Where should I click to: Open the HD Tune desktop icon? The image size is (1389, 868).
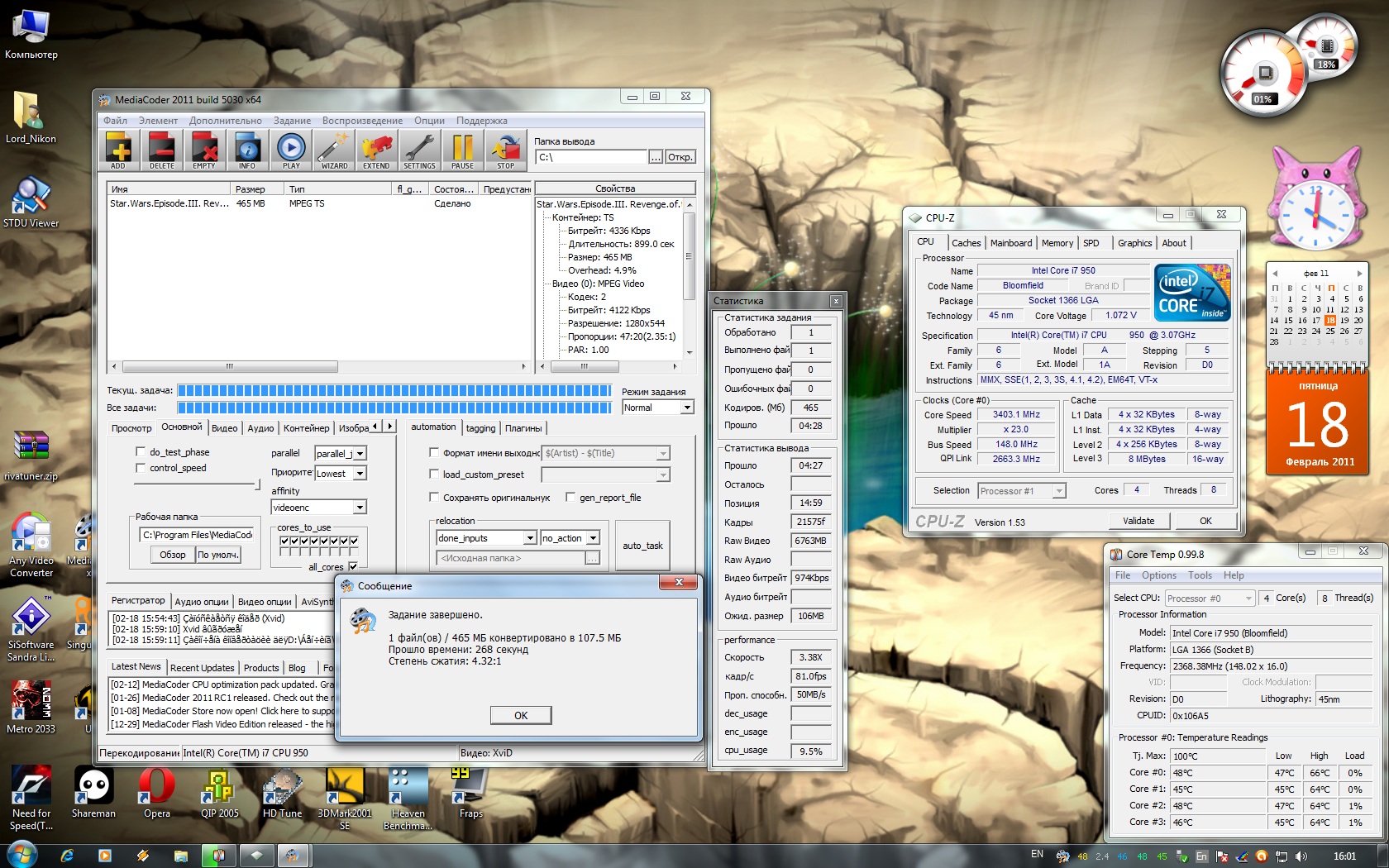282,793
